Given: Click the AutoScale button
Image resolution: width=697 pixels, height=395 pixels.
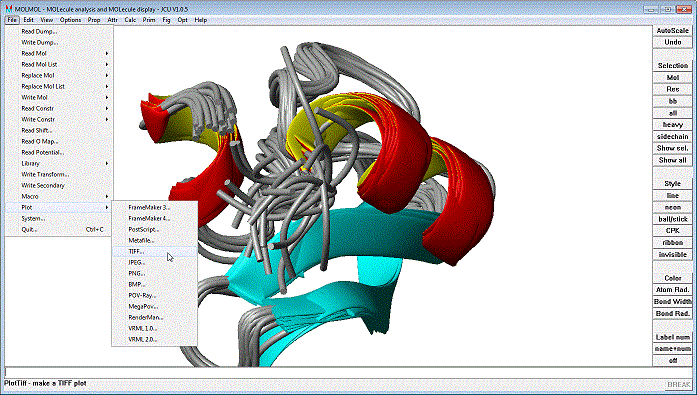Looking at the screenshot, I should coord(673,31).
